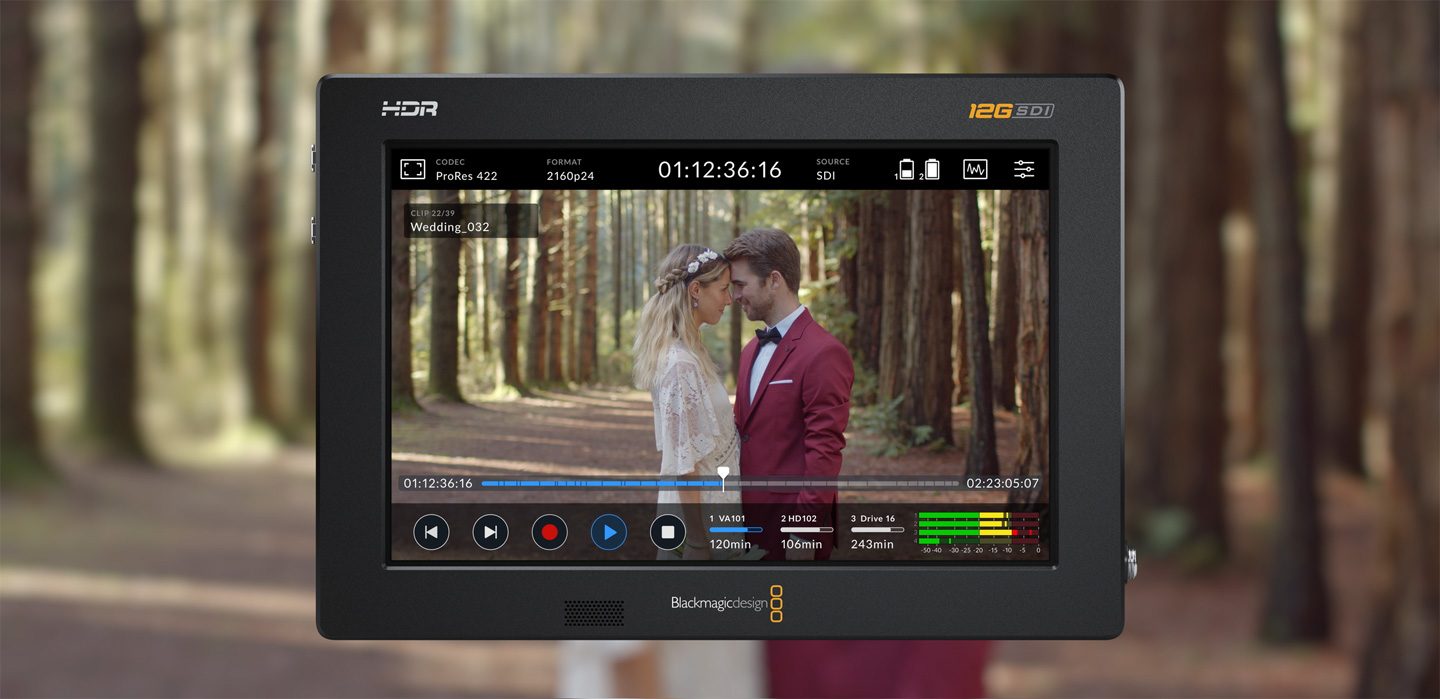Skip to the previous clip
1440x699 pixels.
point(431,532)
